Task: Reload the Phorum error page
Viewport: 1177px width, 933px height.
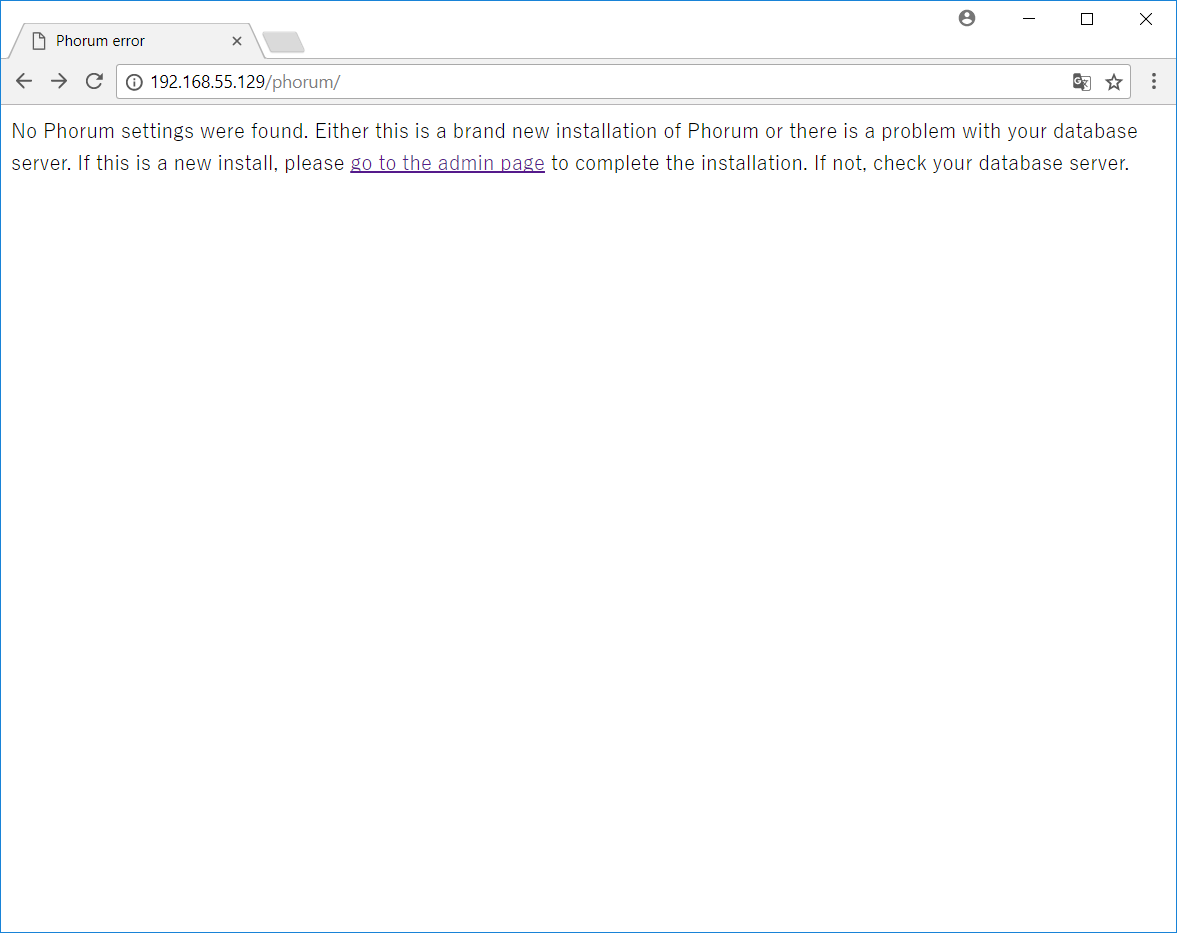Action: (x=93, y=81)
